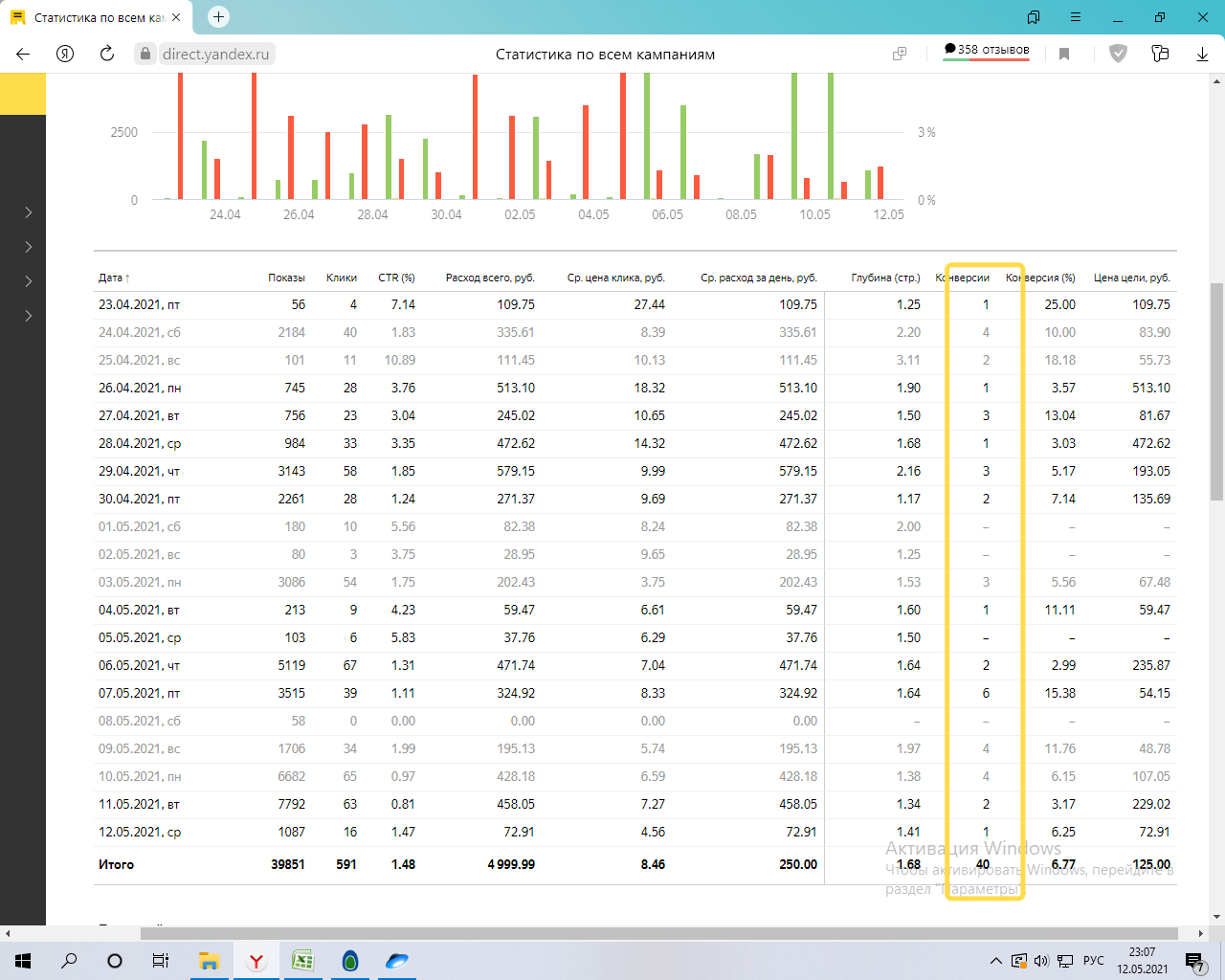Screen dimensions: 1225x980
Task: Open Excel from the Windows taskbar
Action: [302, 961]
